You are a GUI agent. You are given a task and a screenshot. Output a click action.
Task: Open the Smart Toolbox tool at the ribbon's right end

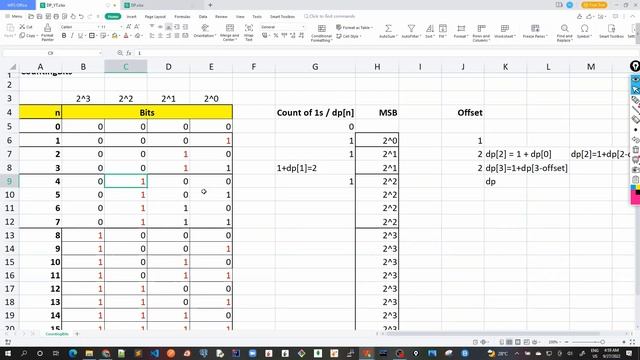611,31
